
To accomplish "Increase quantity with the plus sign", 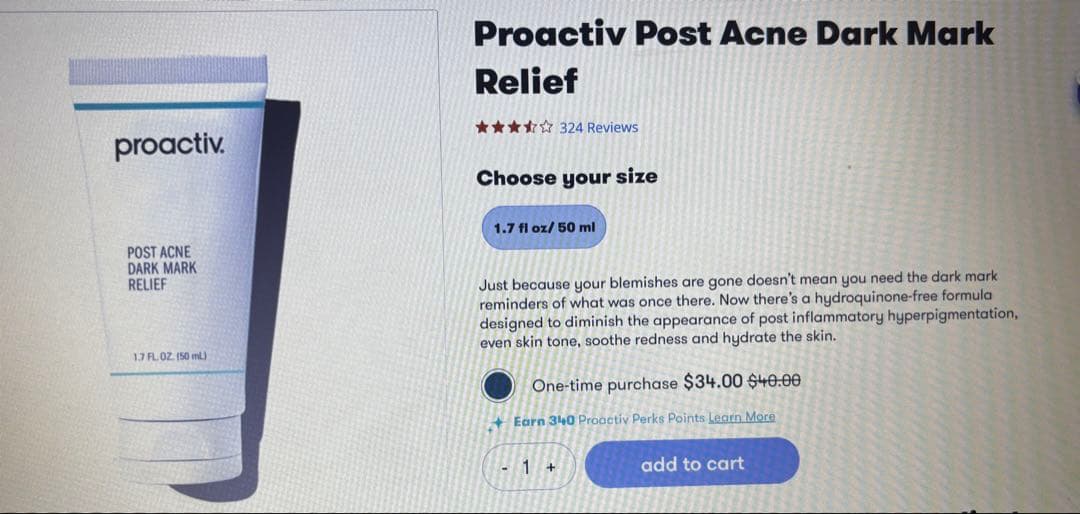I will click(x=550, y=468).
